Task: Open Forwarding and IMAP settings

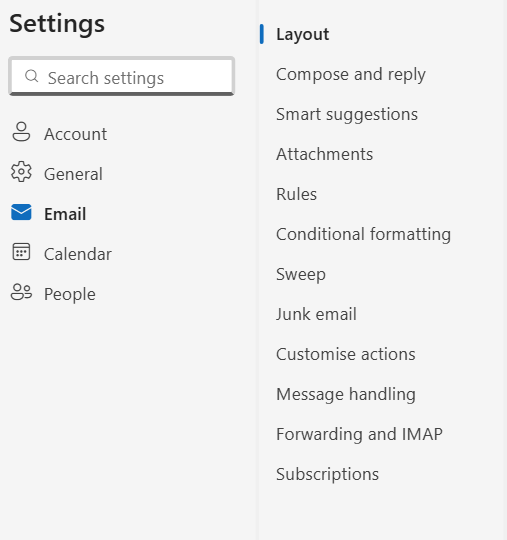Action: (x=359, y=434)
